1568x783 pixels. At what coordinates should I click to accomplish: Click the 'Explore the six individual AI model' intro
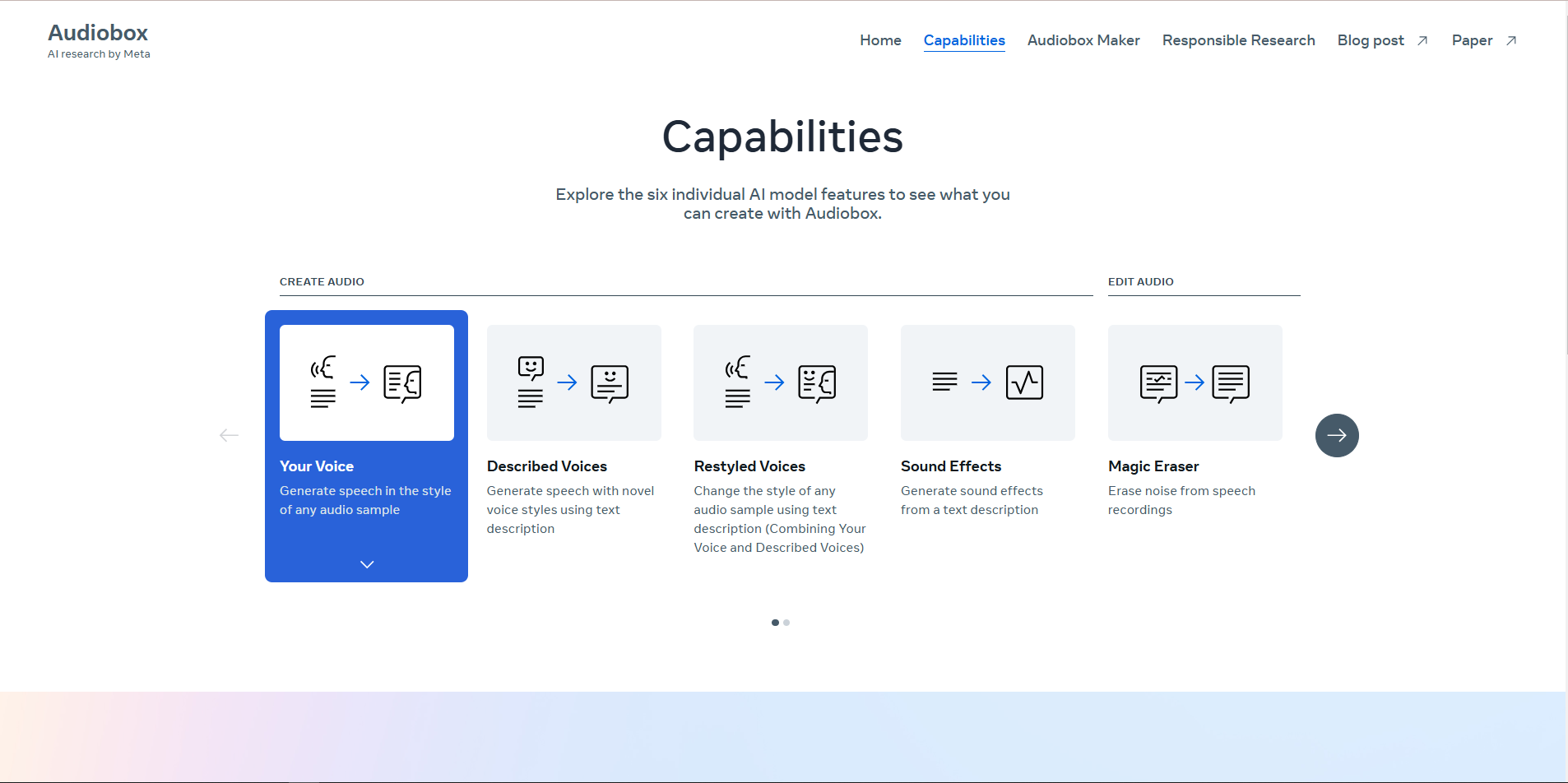coord(782,204)
